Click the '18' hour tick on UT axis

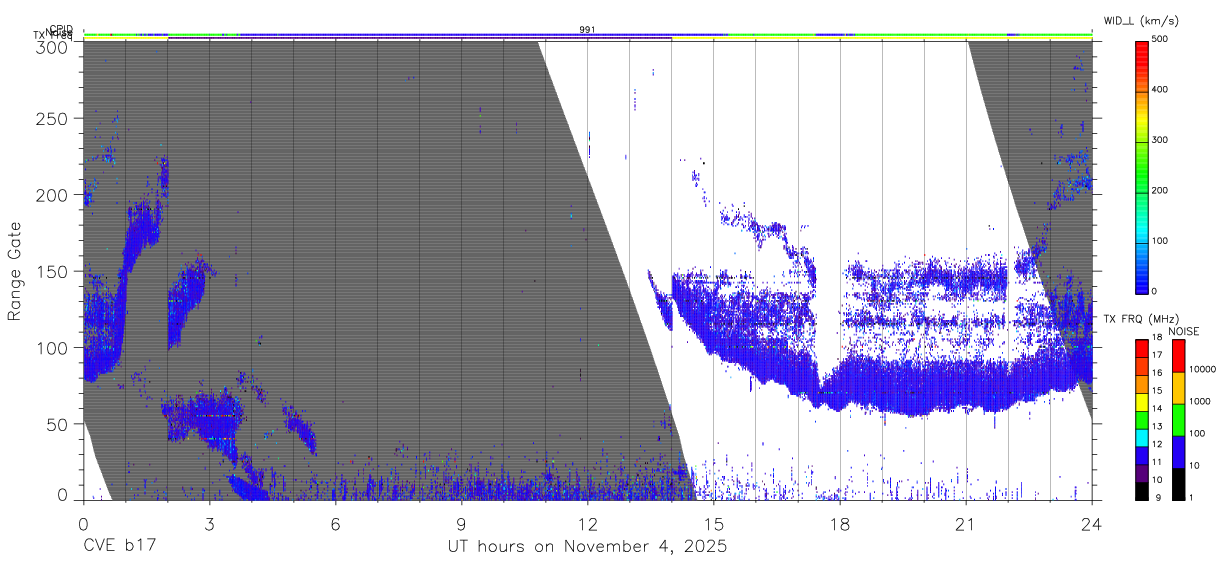[x=839, y=523]
